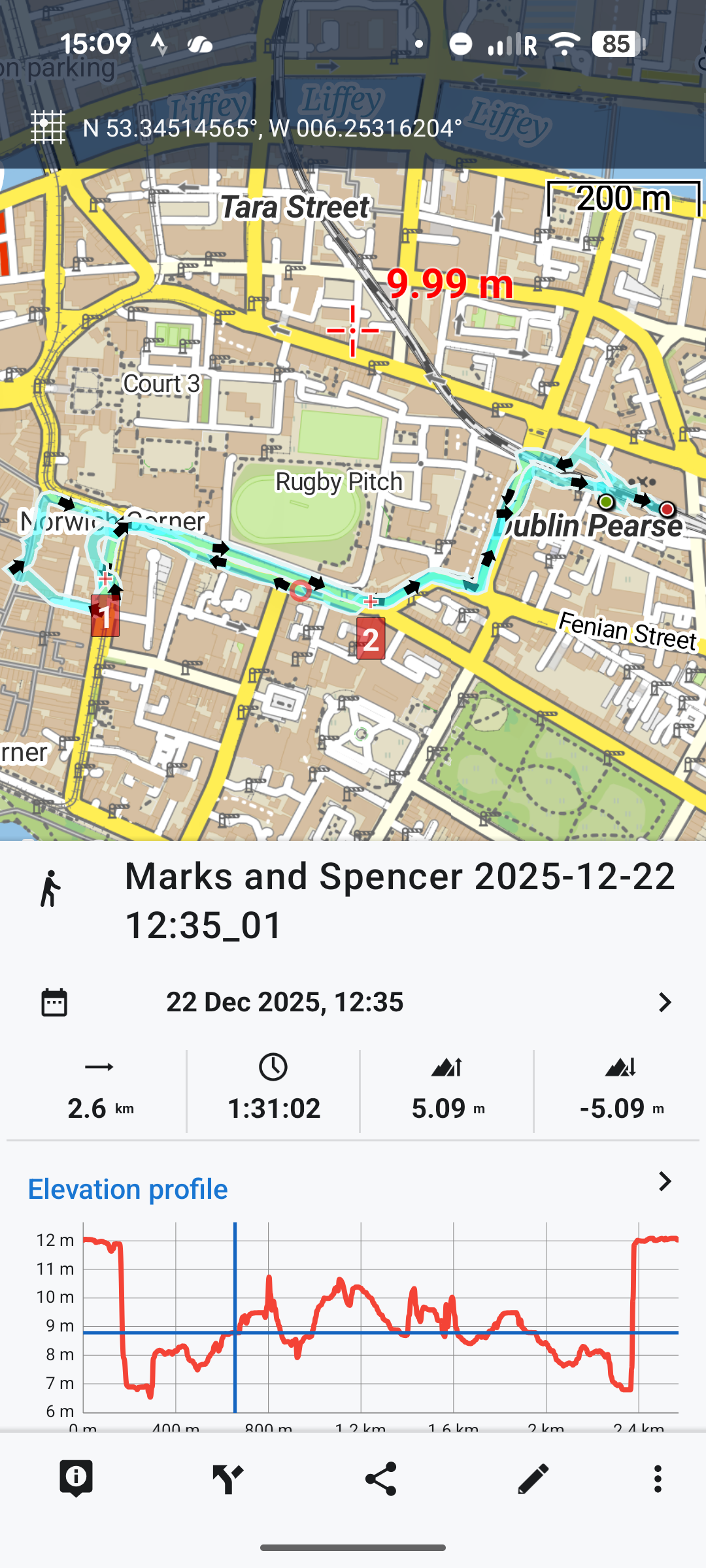Tap the 2.6 km distance statistic
This screenshot has height=1568, width=706.
click(x=100, y=1091)
